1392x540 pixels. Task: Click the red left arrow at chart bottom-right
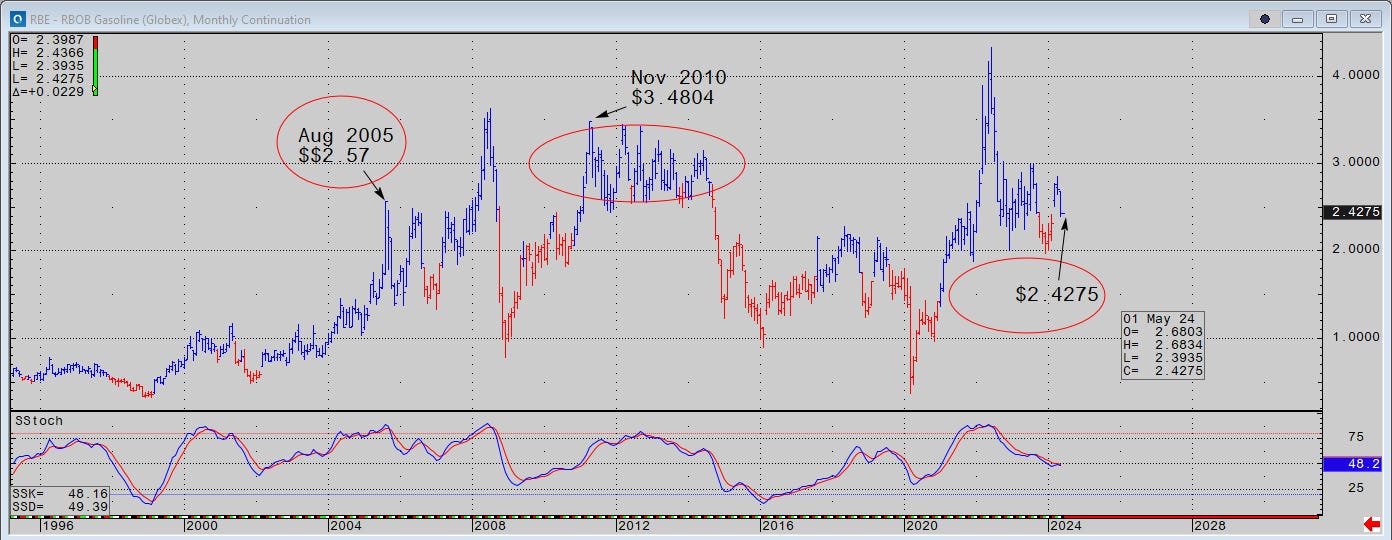[1373, 525]
